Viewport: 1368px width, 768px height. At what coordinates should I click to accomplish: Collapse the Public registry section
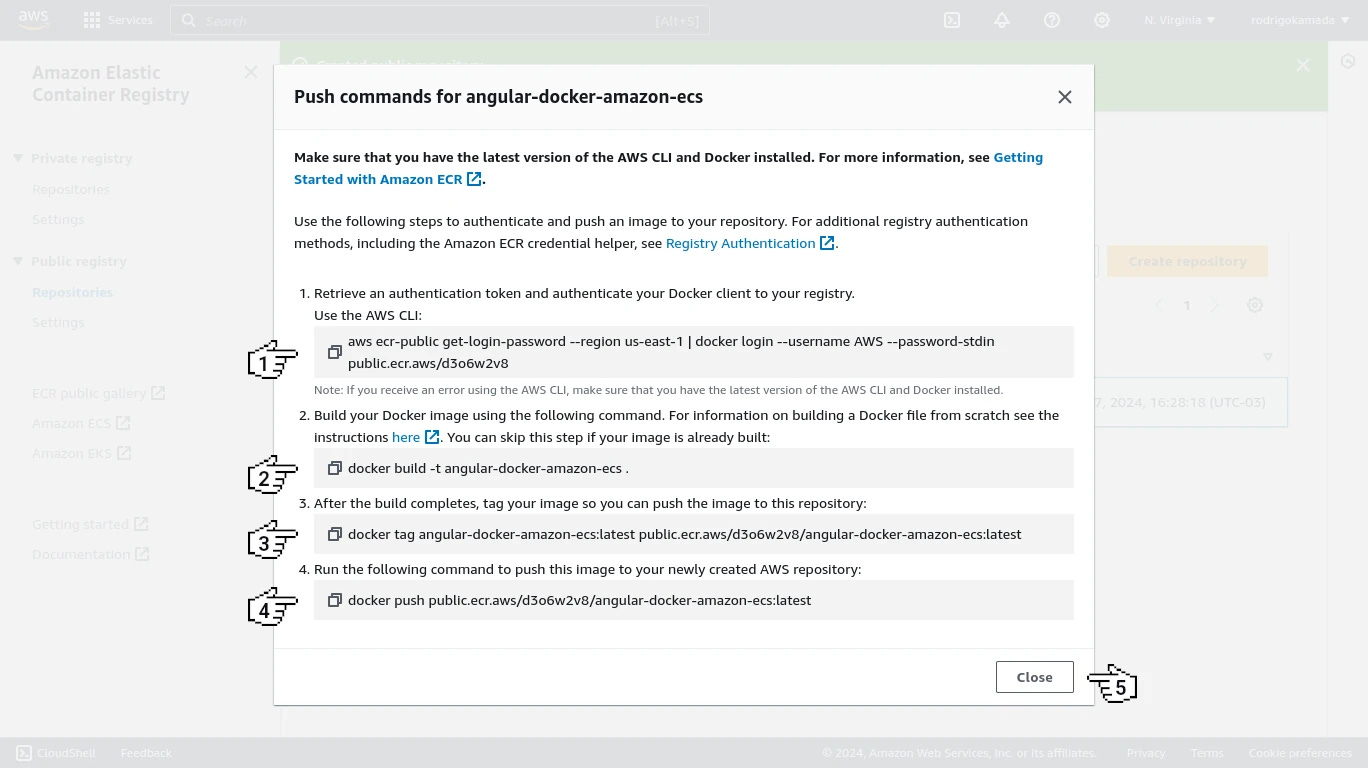point(18,261)
